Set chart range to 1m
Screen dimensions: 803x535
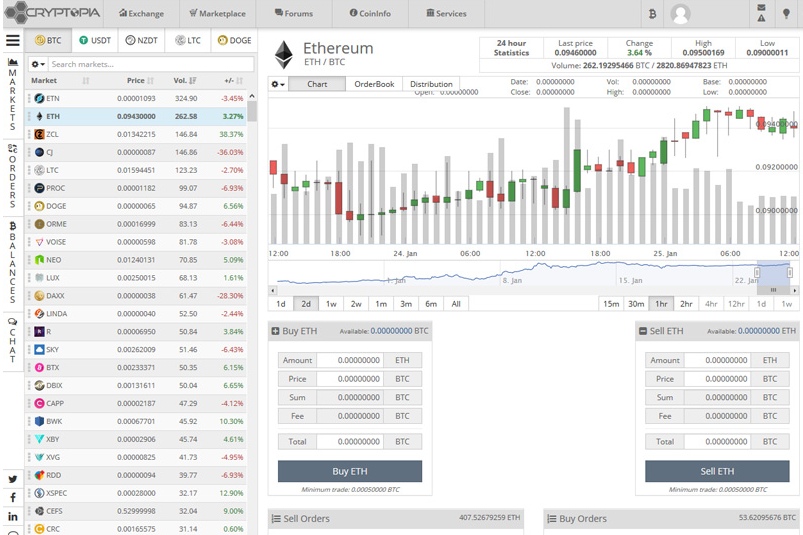[381, 304]
